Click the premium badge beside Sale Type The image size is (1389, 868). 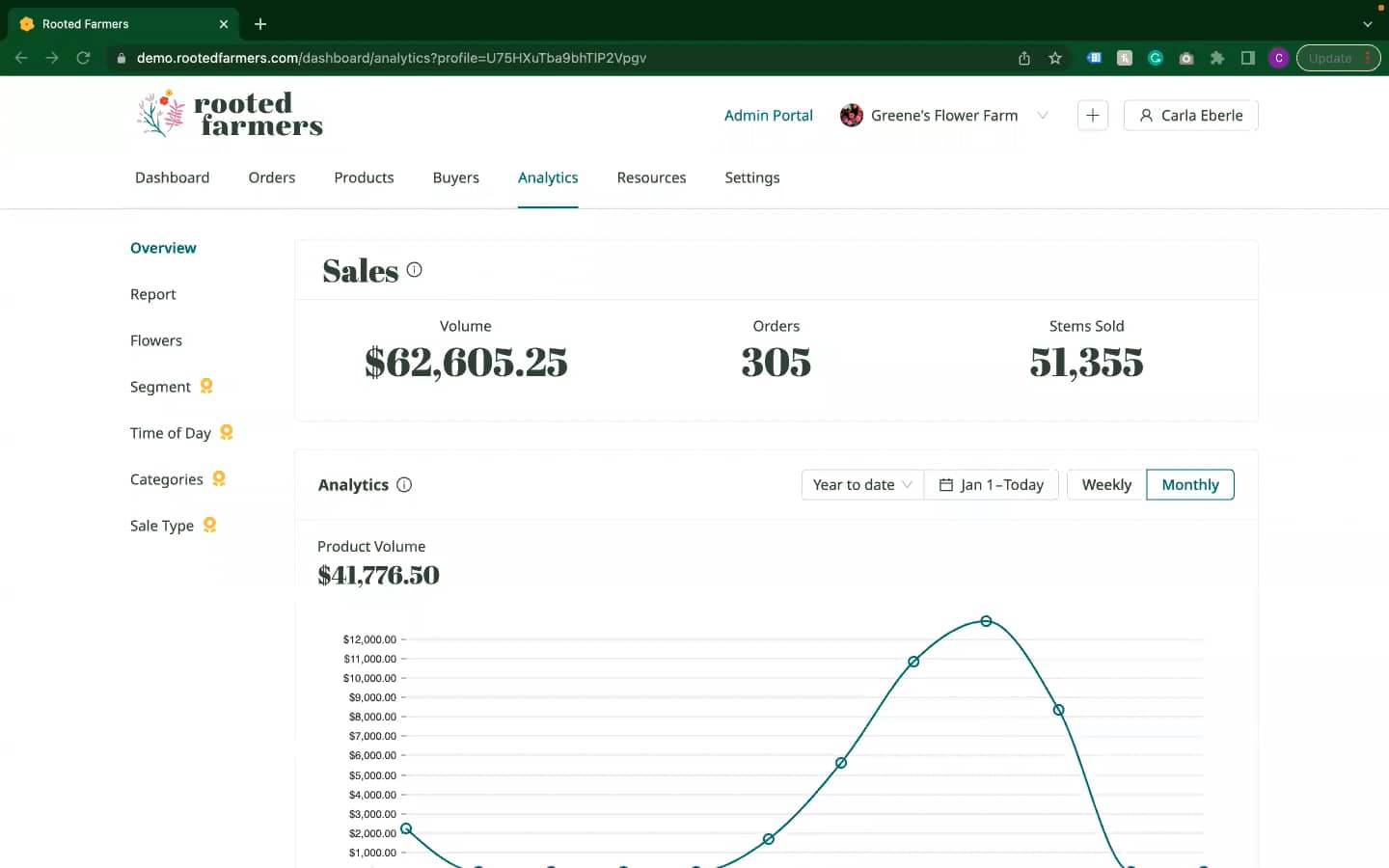(209, 525)
